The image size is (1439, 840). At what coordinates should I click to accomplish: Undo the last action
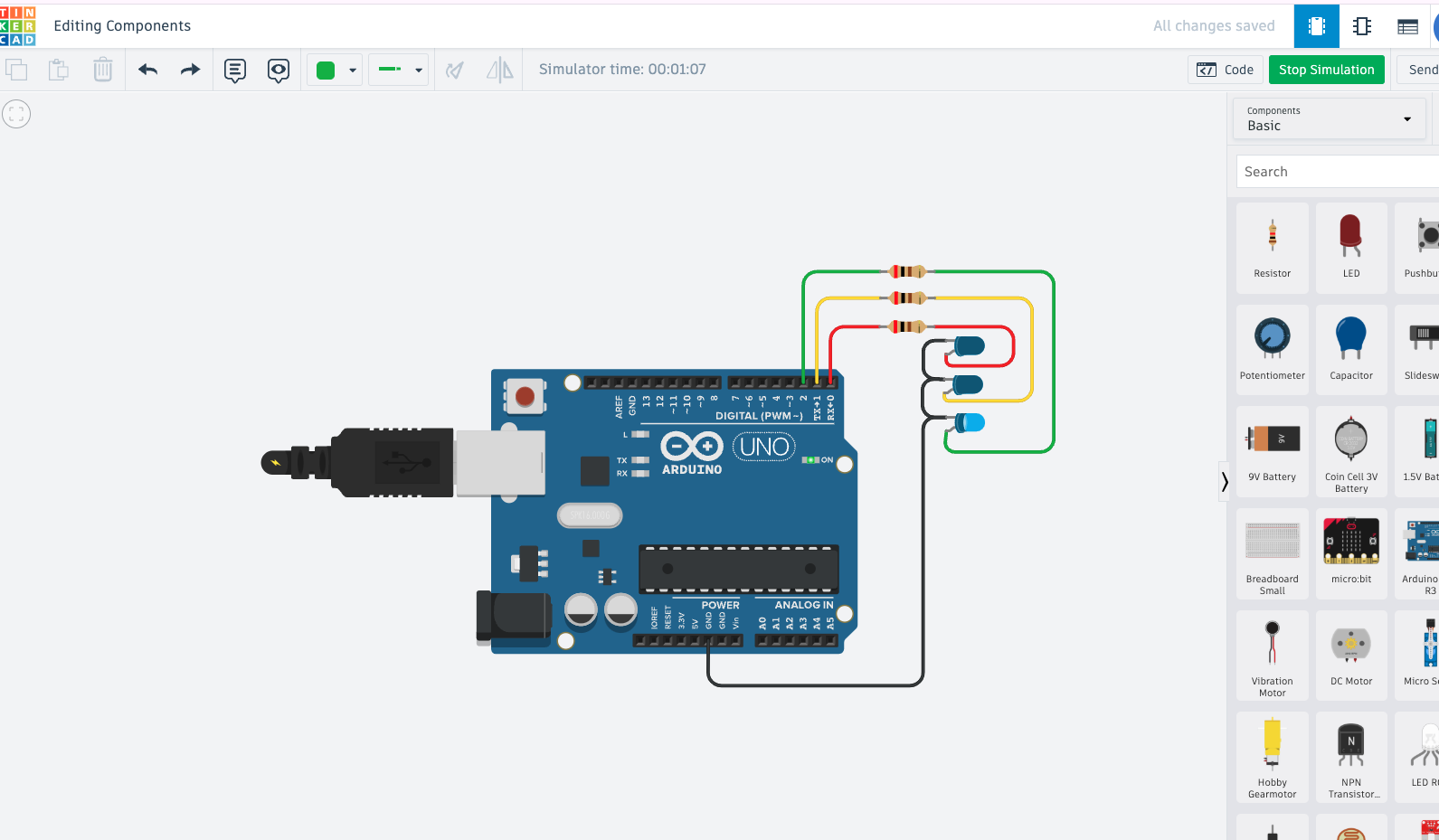148,70
